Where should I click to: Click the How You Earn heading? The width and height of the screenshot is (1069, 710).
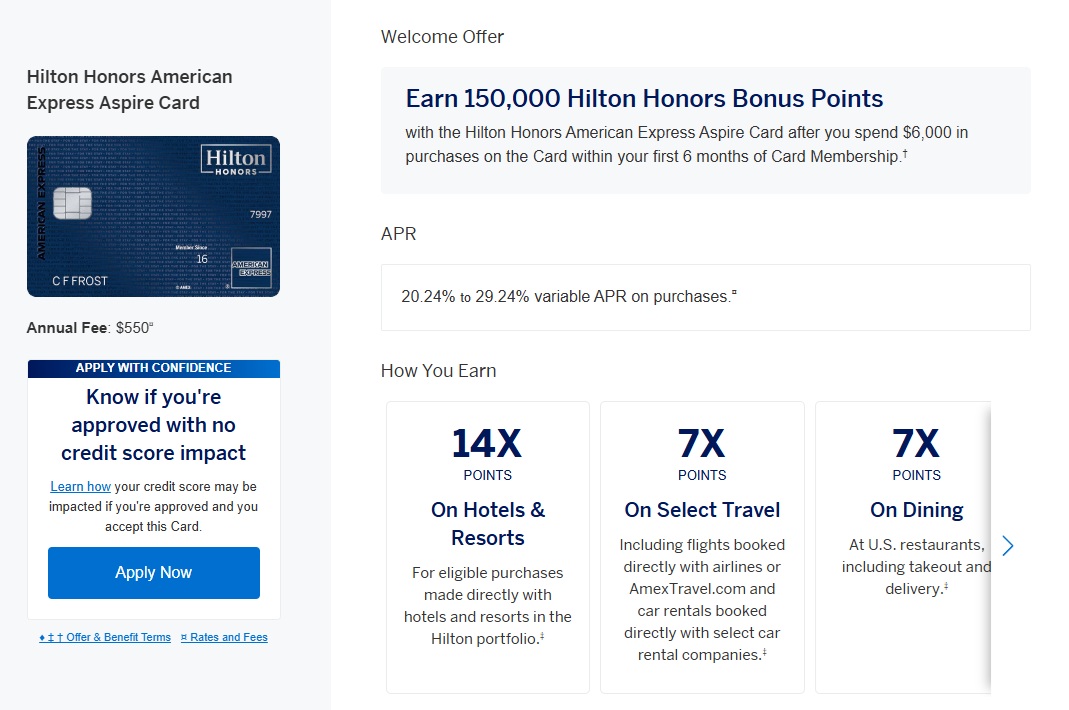[x=438, y=371]
